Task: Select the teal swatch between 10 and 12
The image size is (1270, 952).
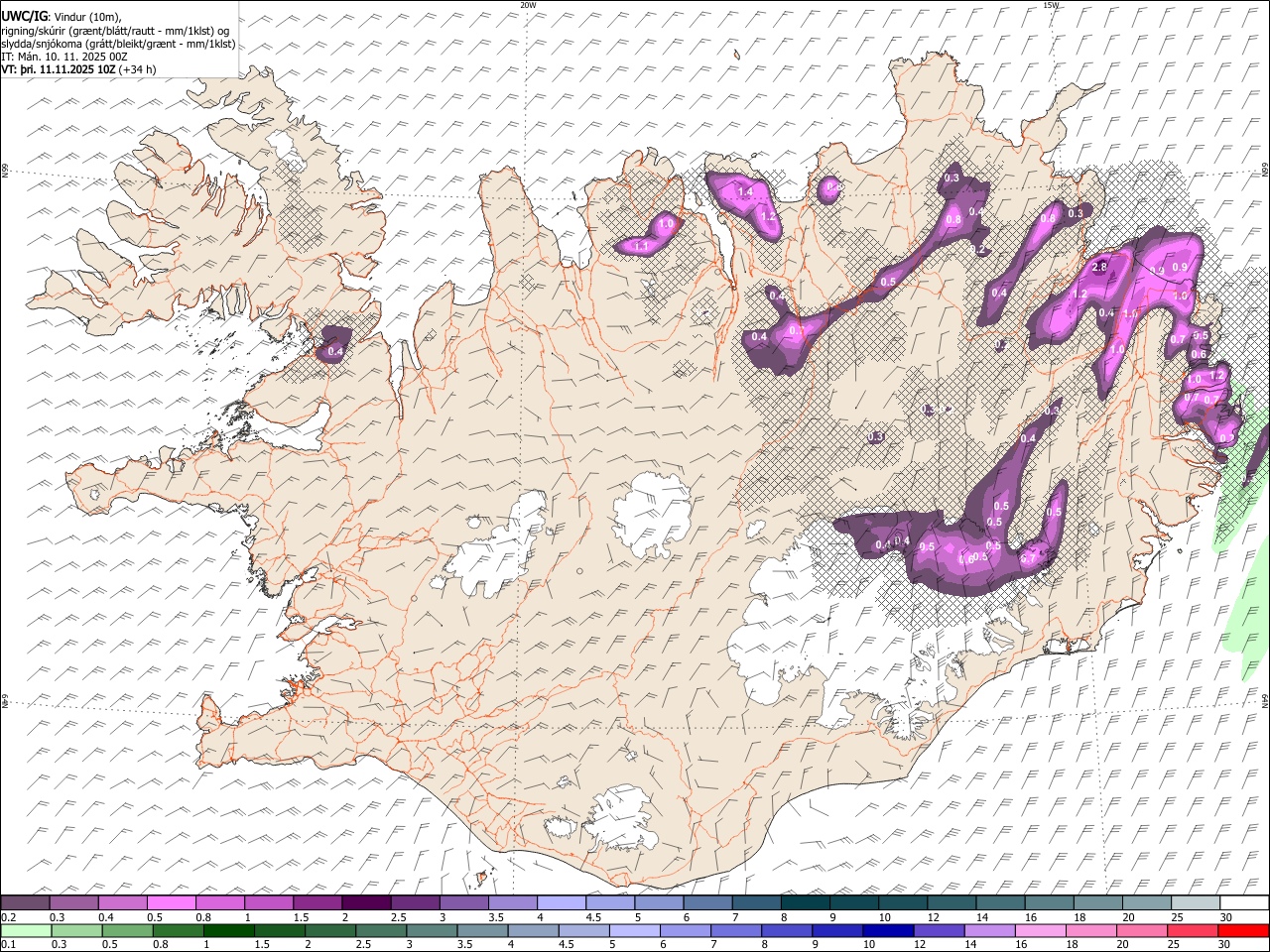Action: 902,902
